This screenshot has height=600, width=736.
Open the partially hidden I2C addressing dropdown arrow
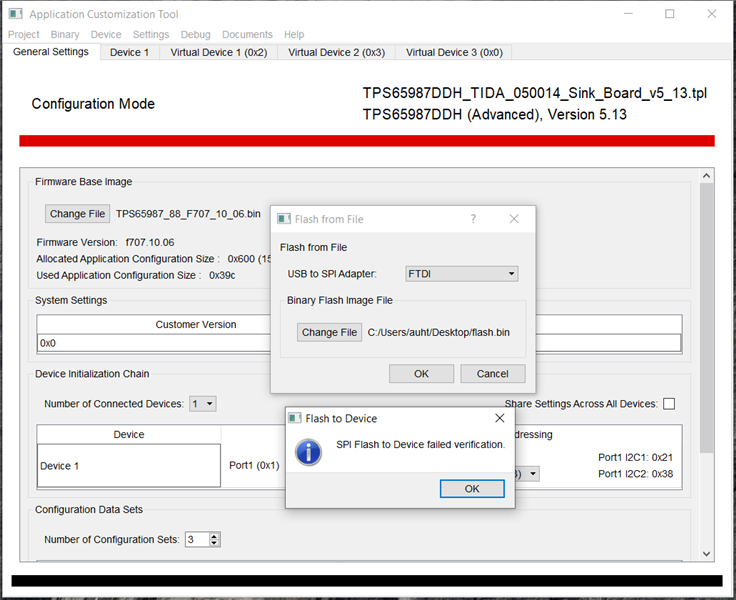point(533,474)
